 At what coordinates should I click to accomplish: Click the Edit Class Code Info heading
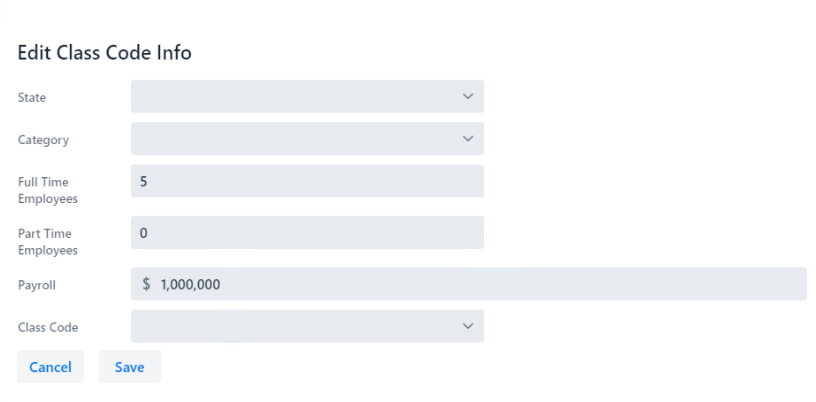(x=104, y=53)
